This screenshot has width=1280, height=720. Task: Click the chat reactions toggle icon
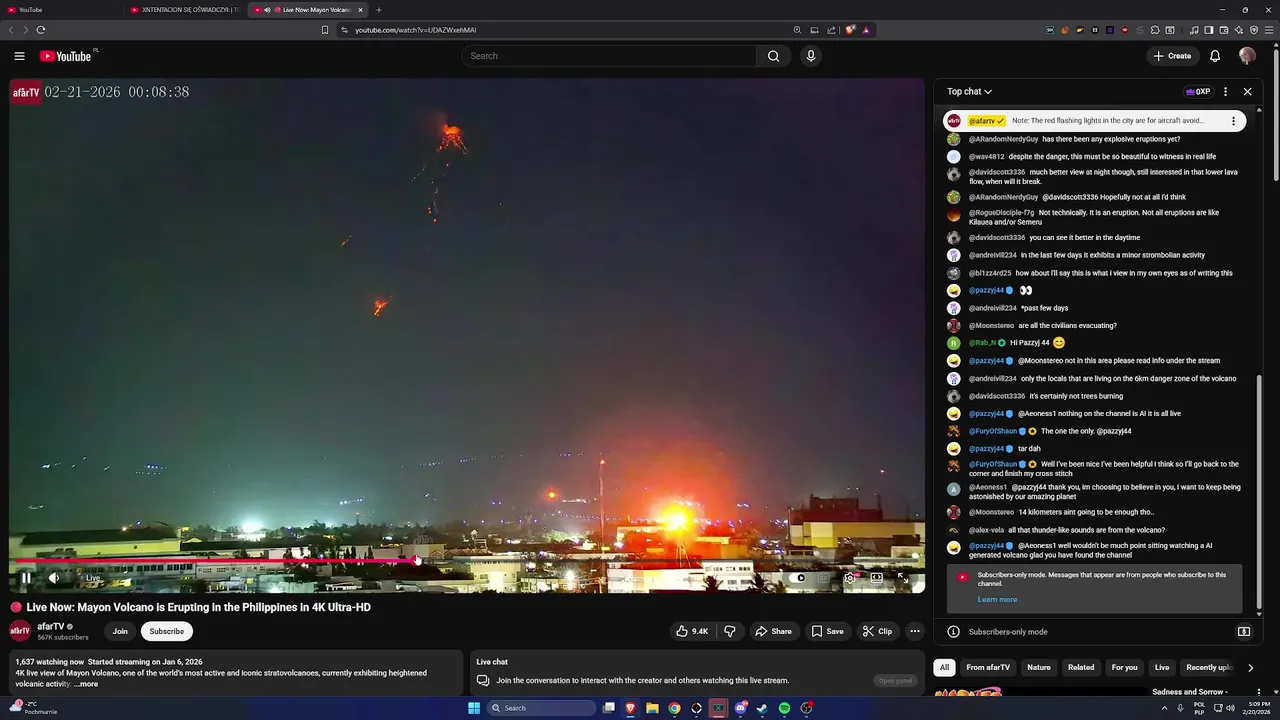(1244, 632)
